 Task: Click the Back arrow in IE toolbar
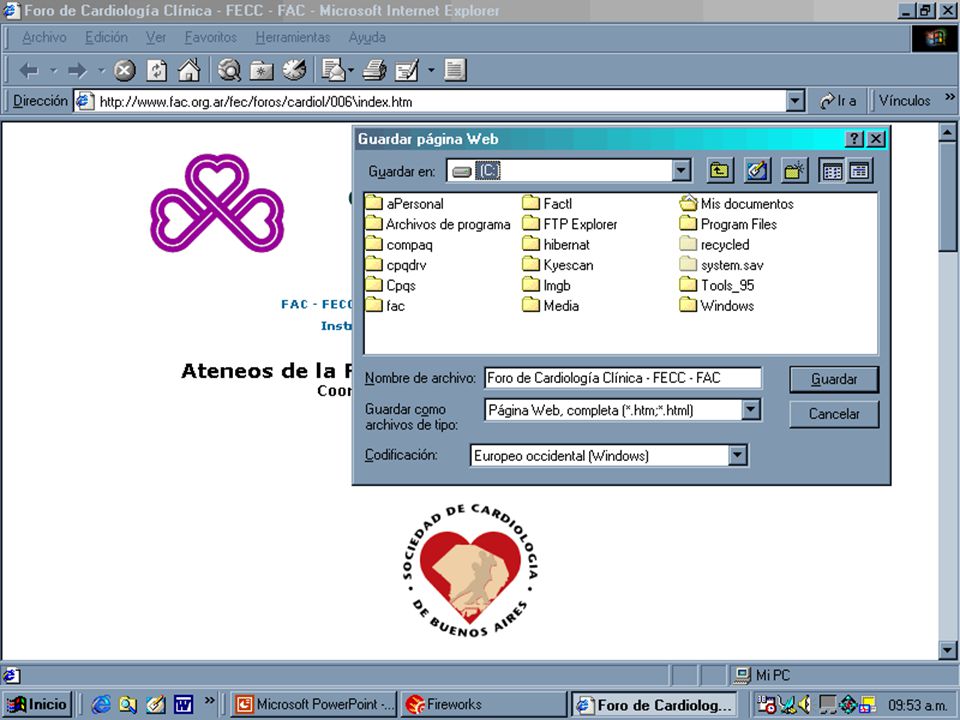pyautogui.click(x=29, y=71)
